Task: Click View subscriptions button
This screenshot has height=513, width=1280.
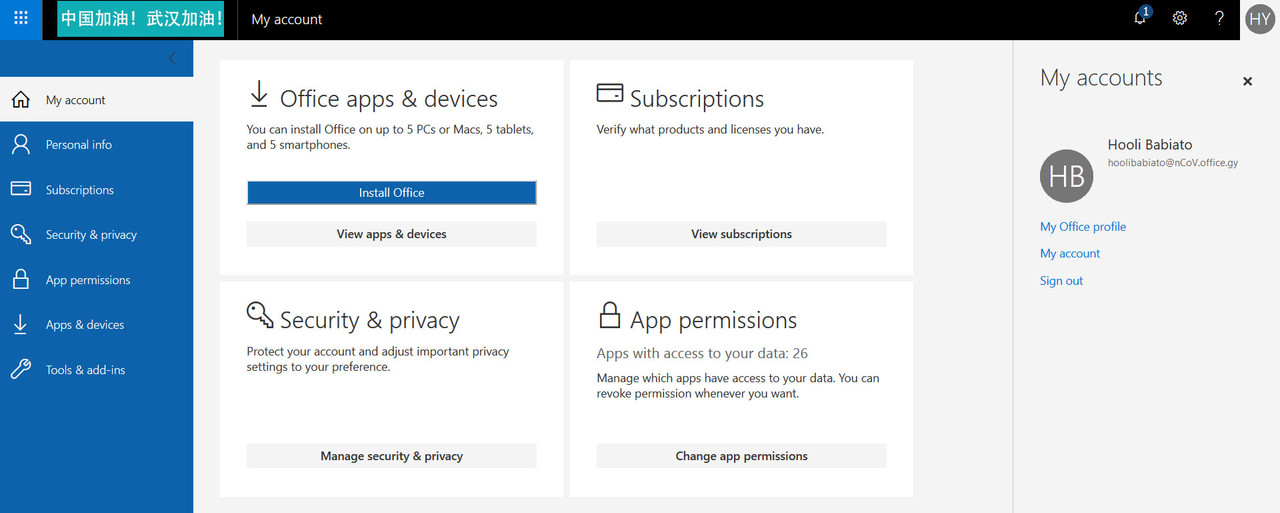Action: [742, 234]
